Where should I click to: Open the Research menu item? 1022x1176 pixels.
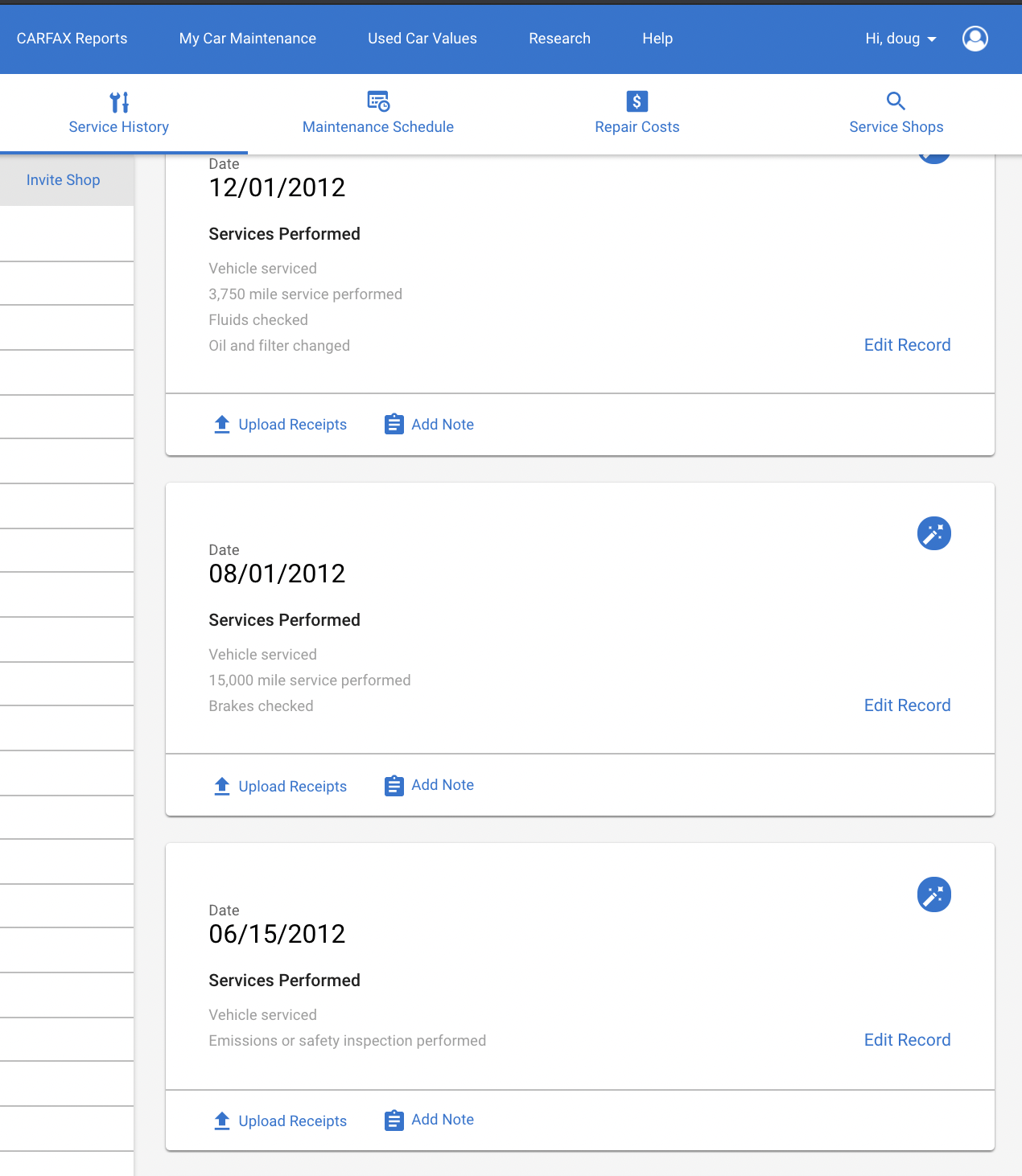point(560,39)
